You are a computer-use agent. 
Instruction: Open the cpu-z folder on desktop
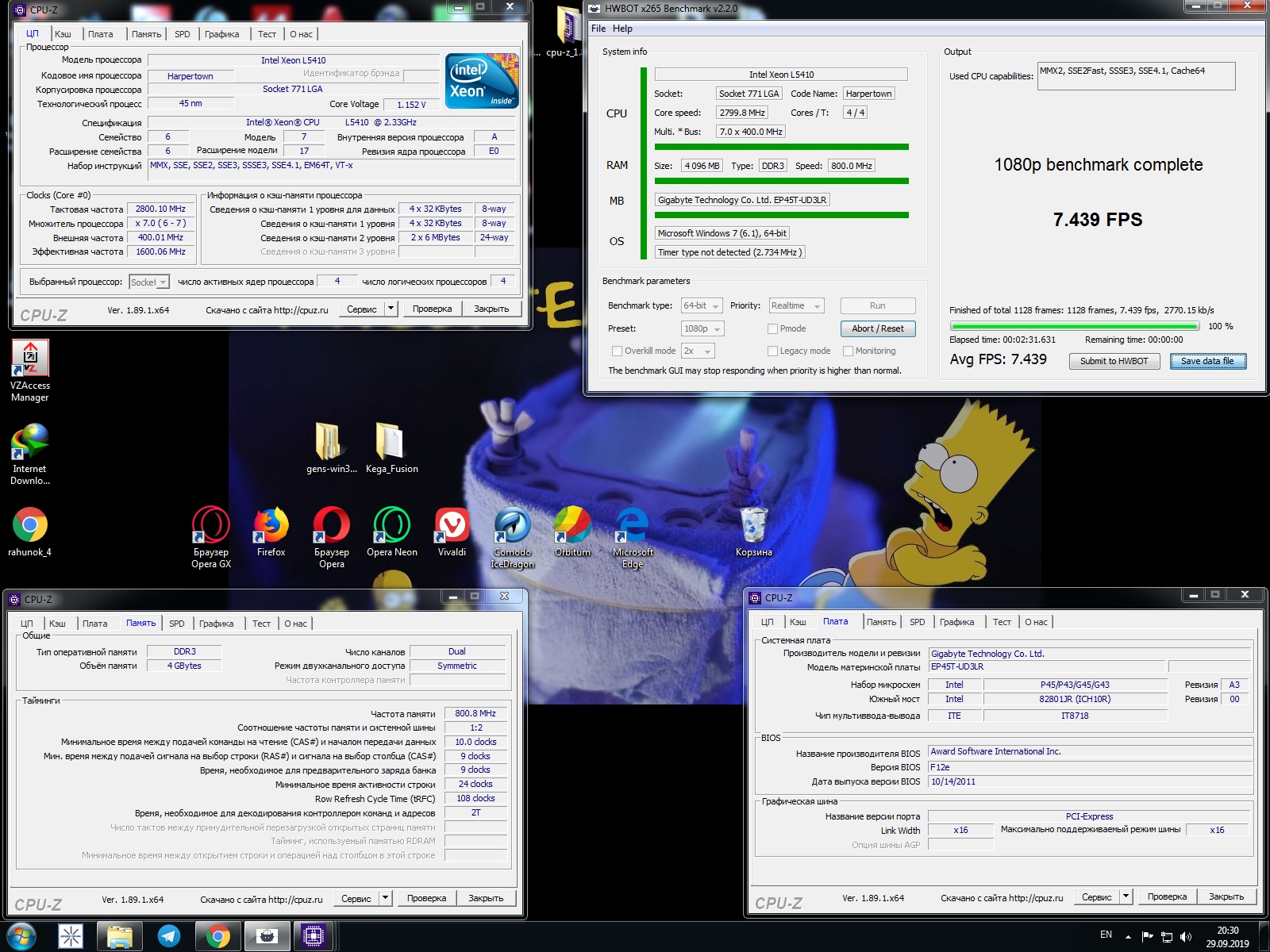[565, 32]
